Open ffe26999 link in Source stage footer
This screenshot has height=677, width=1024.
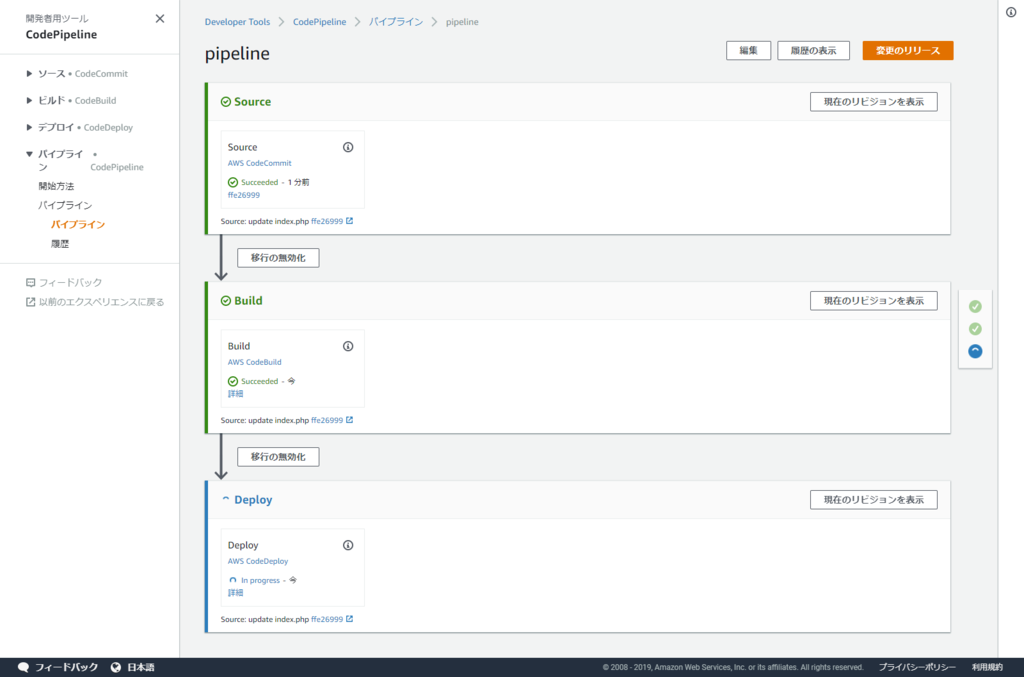pyautogui.click(x=327, y=221)
